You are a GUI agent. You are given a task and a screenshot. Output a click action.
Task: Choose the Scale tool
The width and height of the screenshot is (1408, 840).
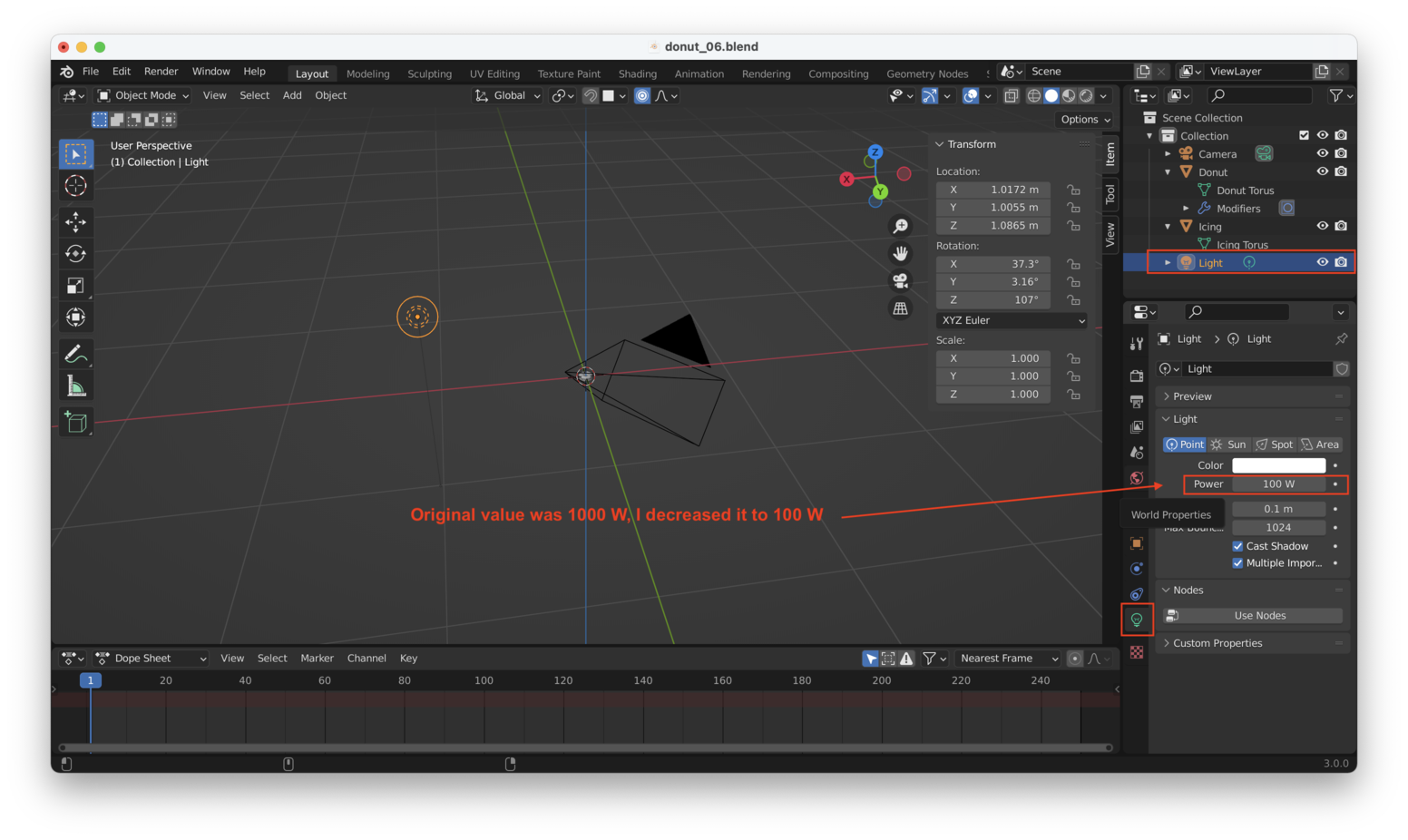76,286
